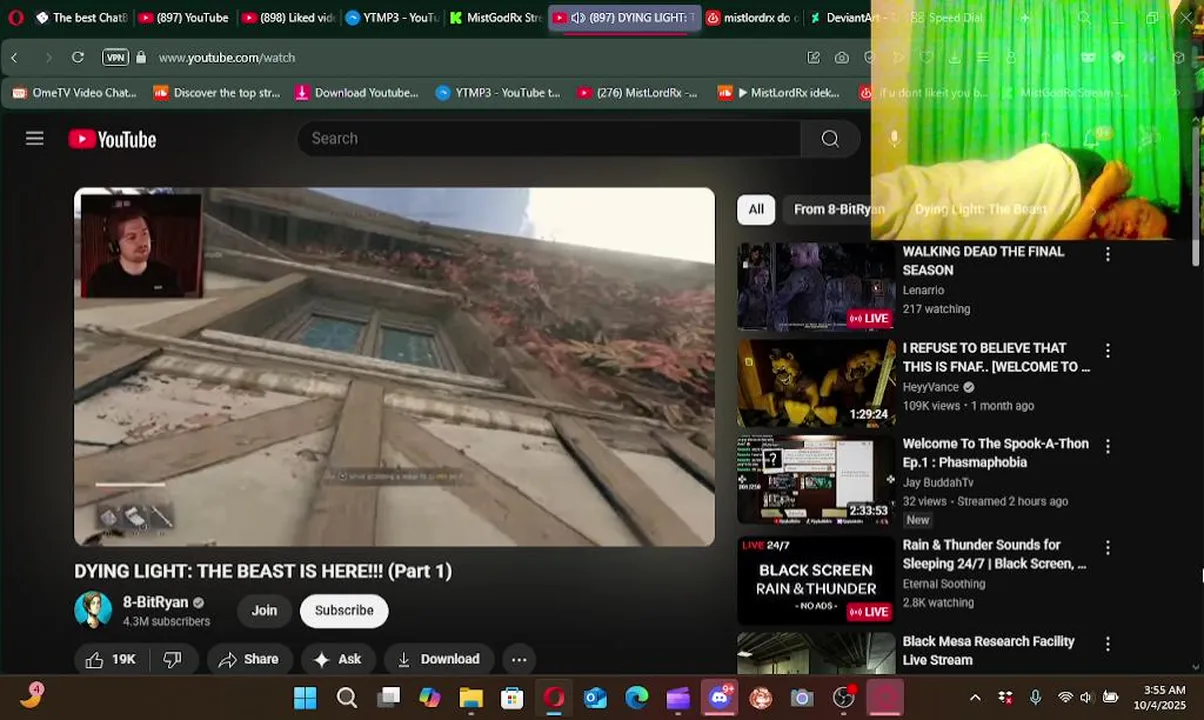The image size is (1204, 720).
Task: Open Walking Dead Final Season live thumbnail
Action: tap(816, 286)
